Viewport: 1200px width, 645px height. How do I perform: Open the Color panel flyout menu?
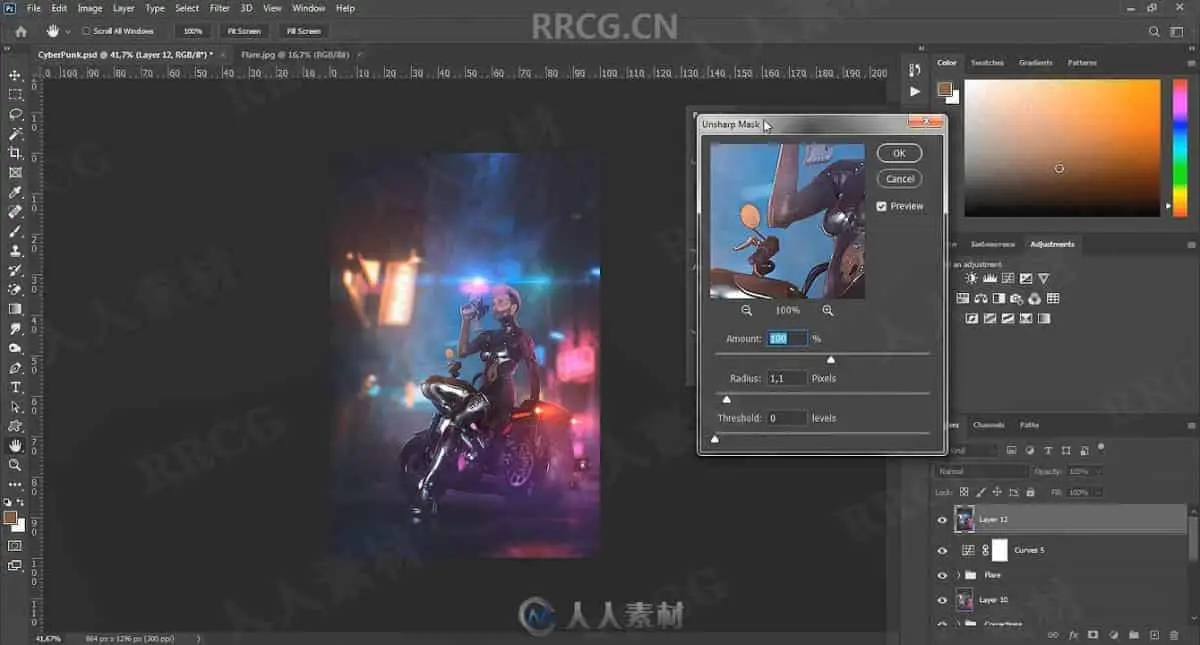[x=1191, y=62]
